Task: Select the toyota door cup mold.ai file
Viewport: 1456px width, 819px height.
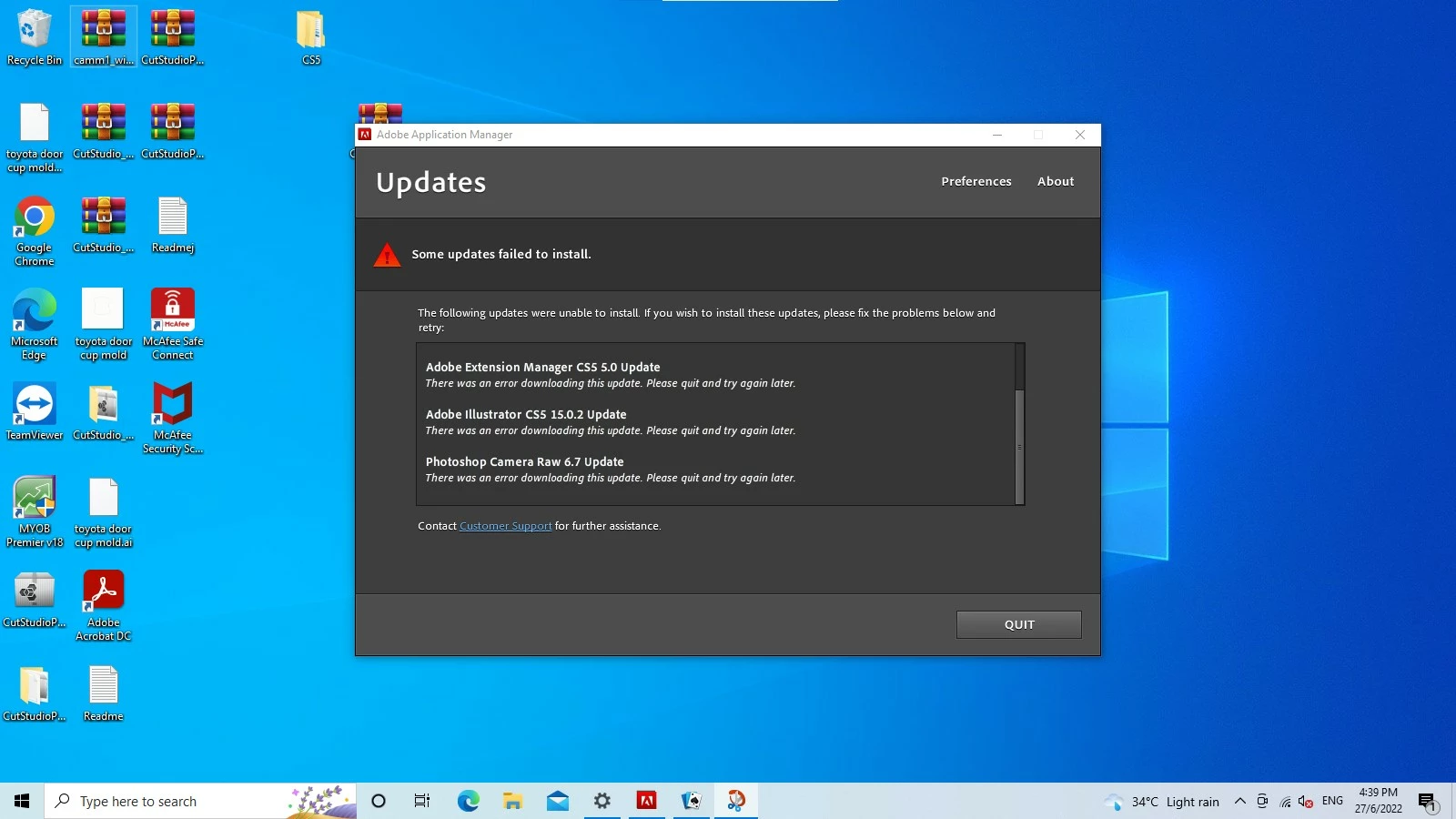Action: [x=104, y=512]
